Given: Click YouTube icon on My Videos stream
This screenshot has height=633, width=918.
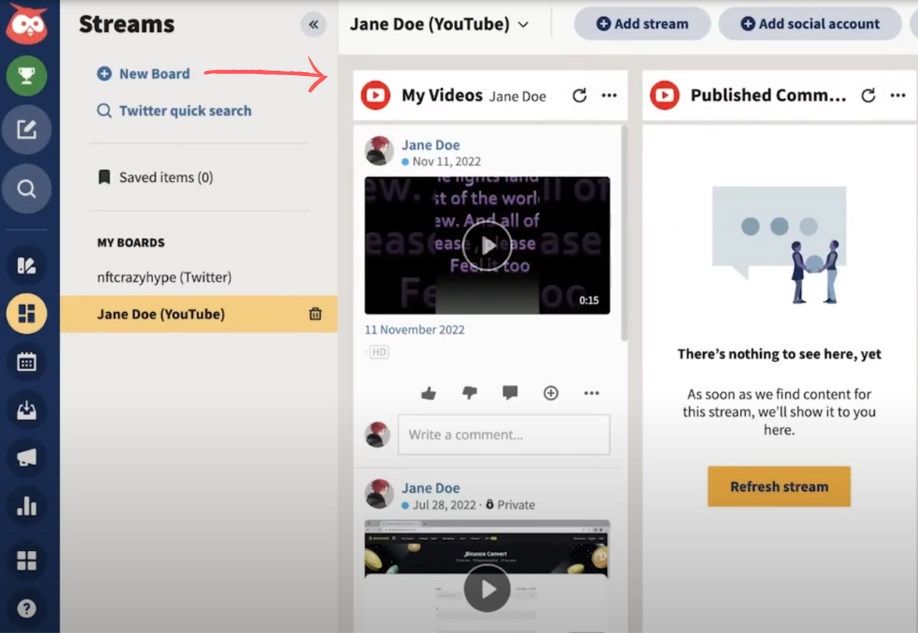Looking at the screenshot, I should pos(375,95).
